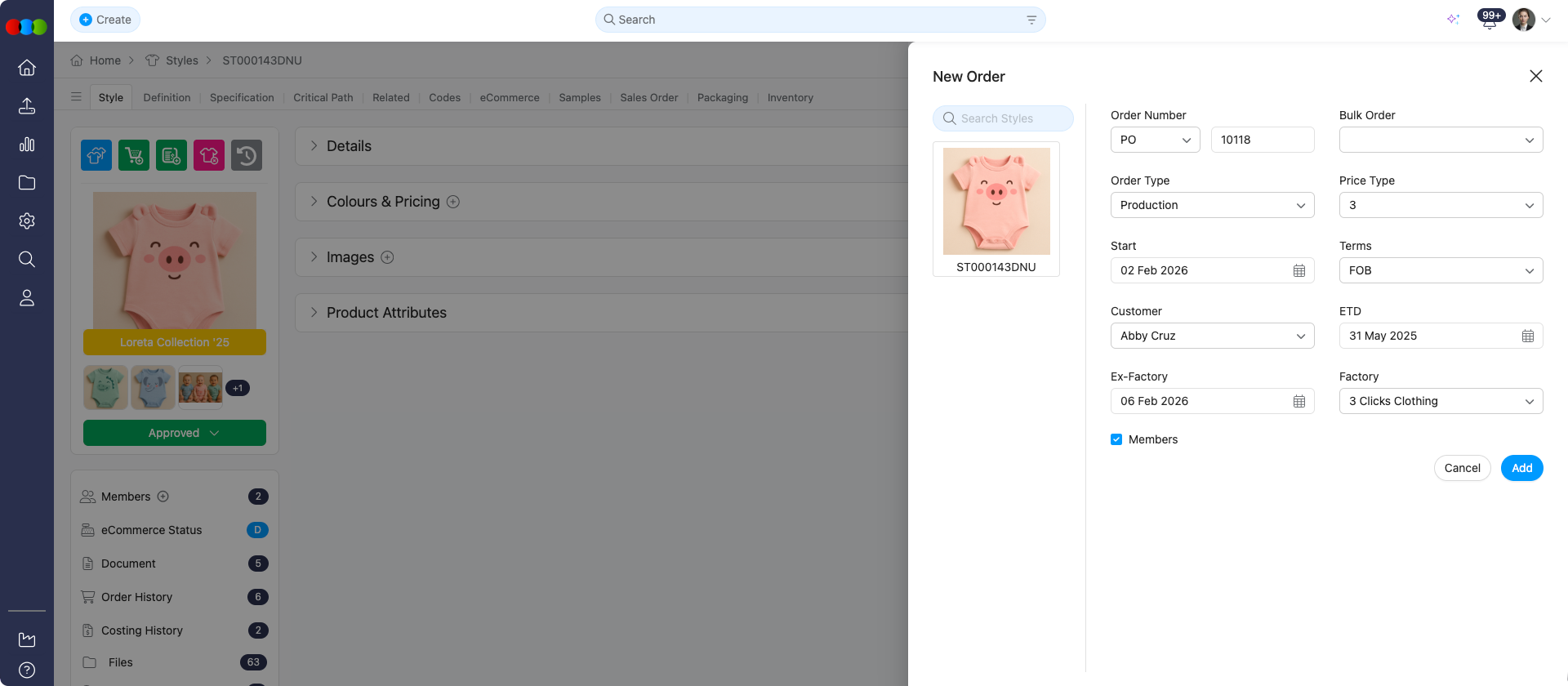Add a member via Members plus icon
Screen dimensions: 1568x686
[x=163, y=497]
